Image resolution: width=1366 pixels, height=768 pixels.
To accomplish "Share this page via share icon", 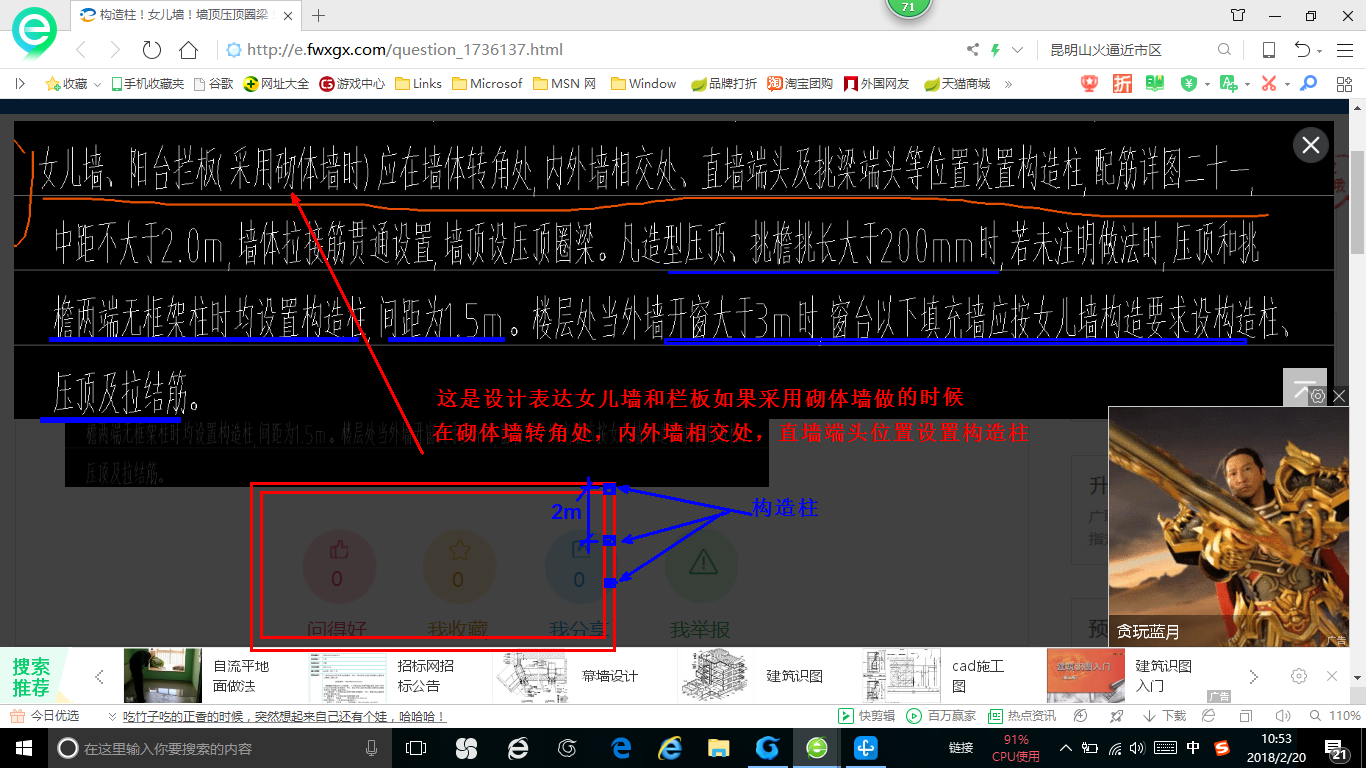I will [972, 50].
